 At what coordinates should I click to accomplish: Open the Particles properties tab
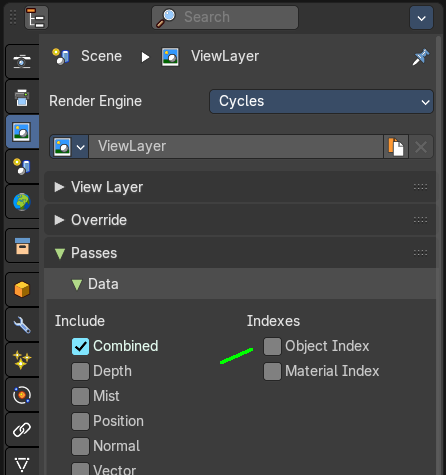point(22,360)
